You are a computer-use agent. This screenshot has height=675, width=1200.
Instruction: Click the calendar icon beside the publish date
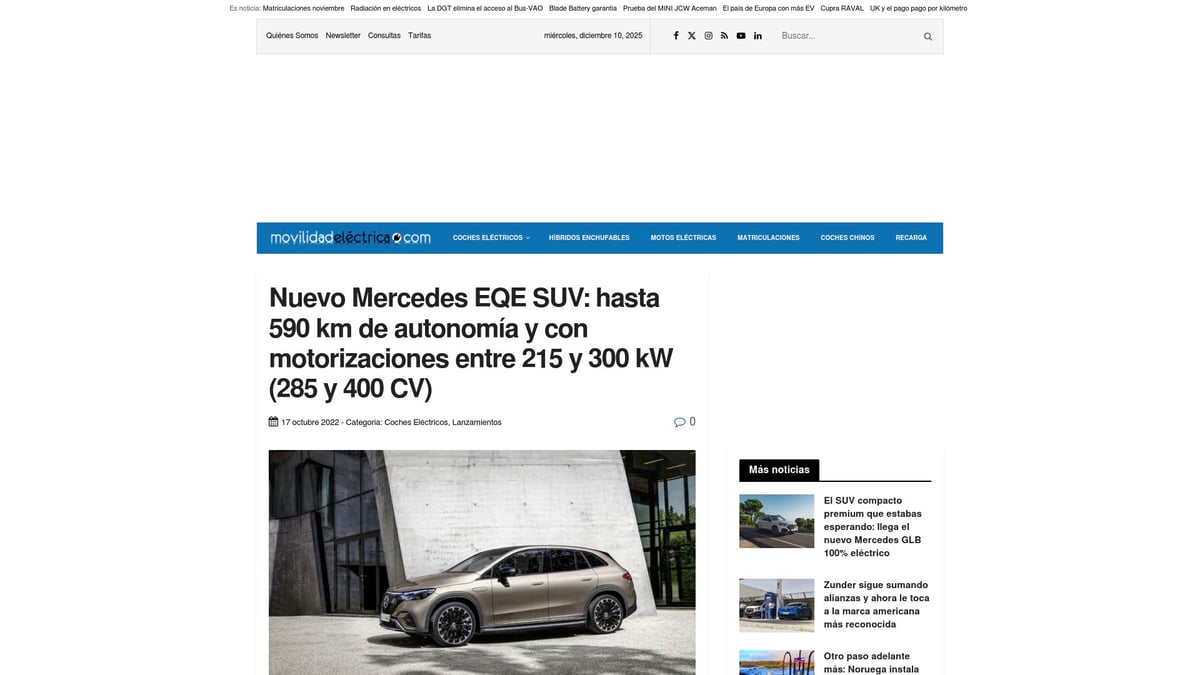point(272,421)
